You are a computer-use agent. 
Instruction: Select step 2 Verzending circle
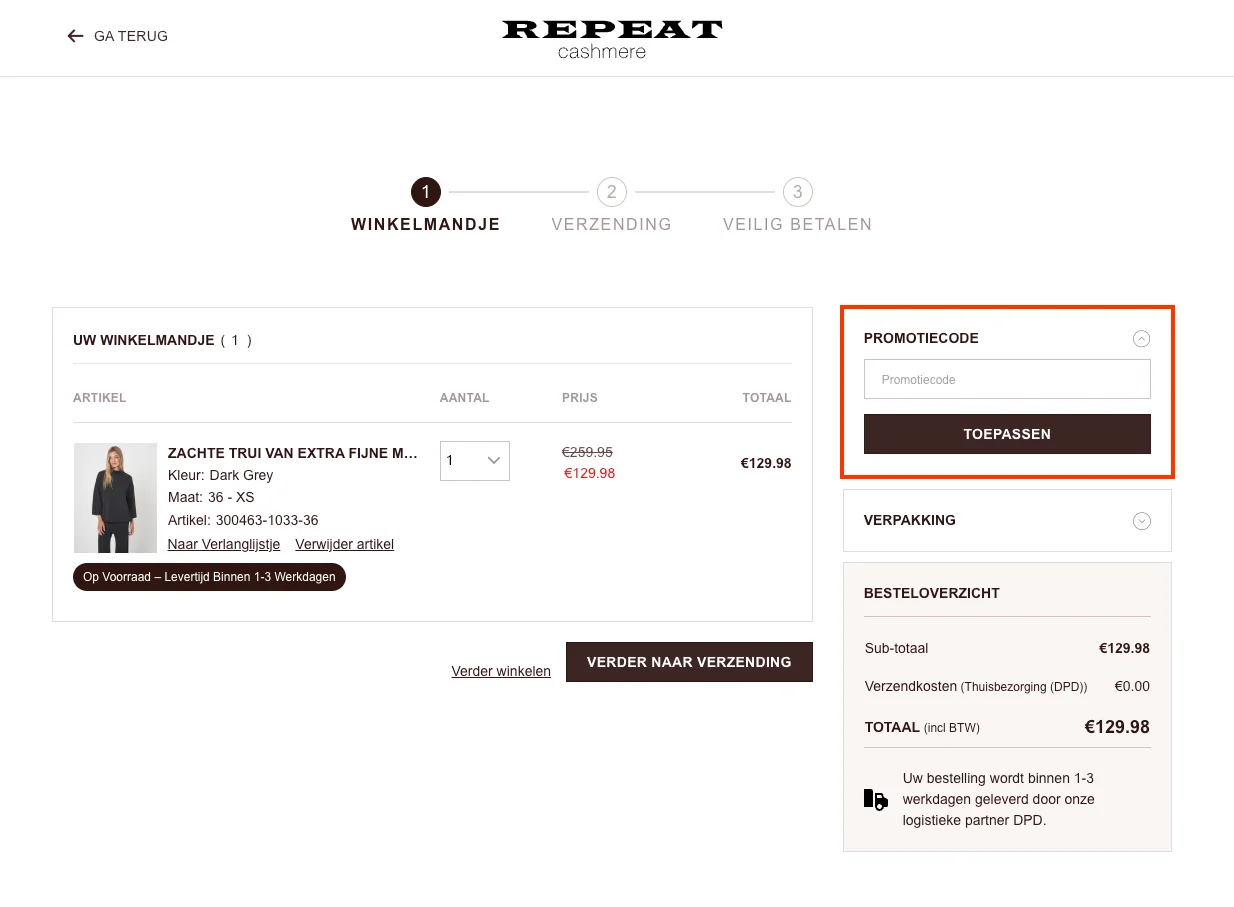(x=611, y=192)
